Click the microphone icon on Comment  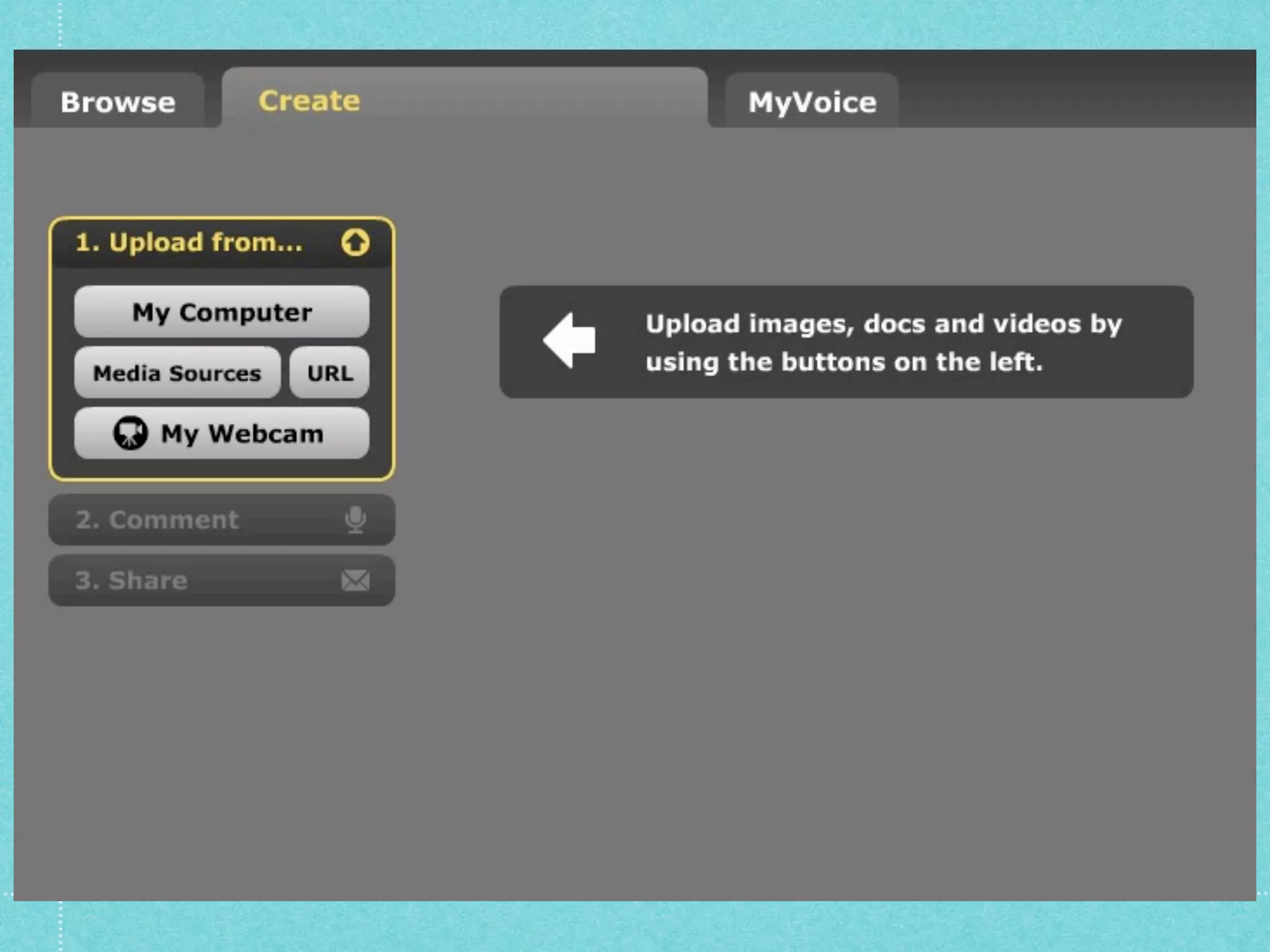tap(355, 519)
